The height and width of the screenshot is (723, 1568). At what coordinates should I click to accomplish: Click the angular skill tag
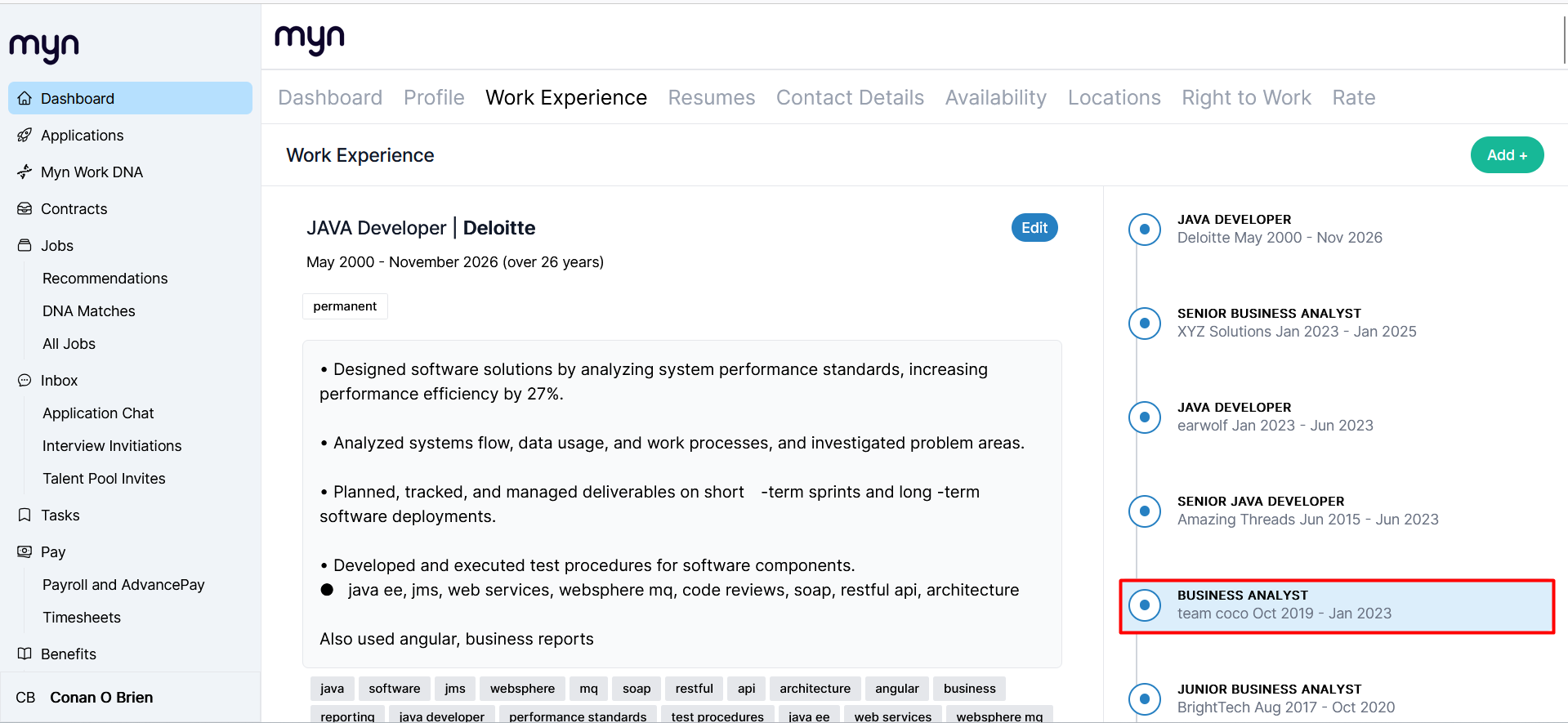(897, 689)
